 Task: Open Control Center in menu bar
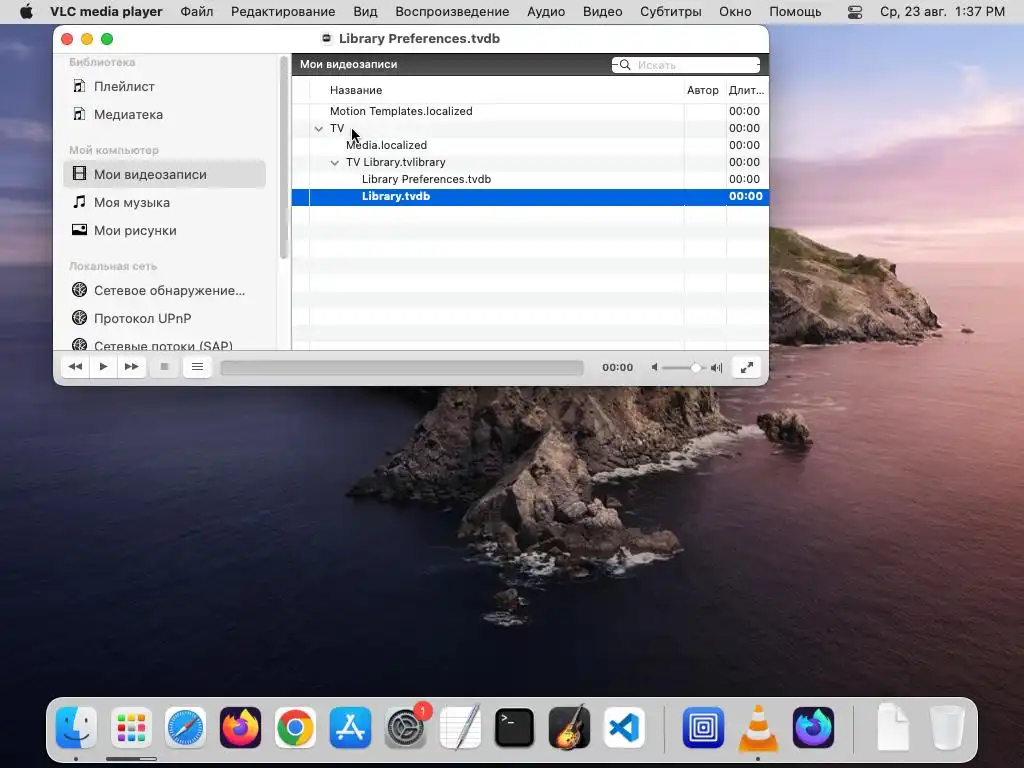pyautogui.click(x=855, y=12)
